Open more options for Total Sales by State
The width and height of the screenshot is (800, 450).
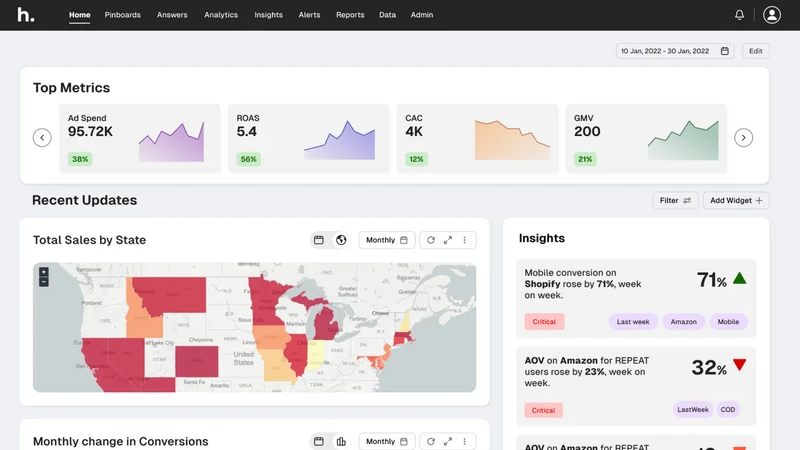click(x=464, y=240)
